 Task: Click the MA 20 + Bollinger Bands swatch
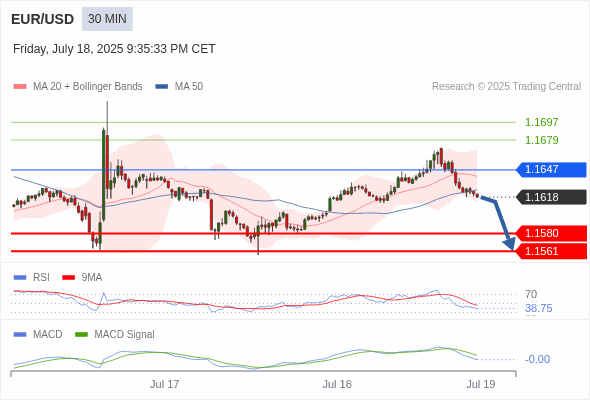click(20, 87)
